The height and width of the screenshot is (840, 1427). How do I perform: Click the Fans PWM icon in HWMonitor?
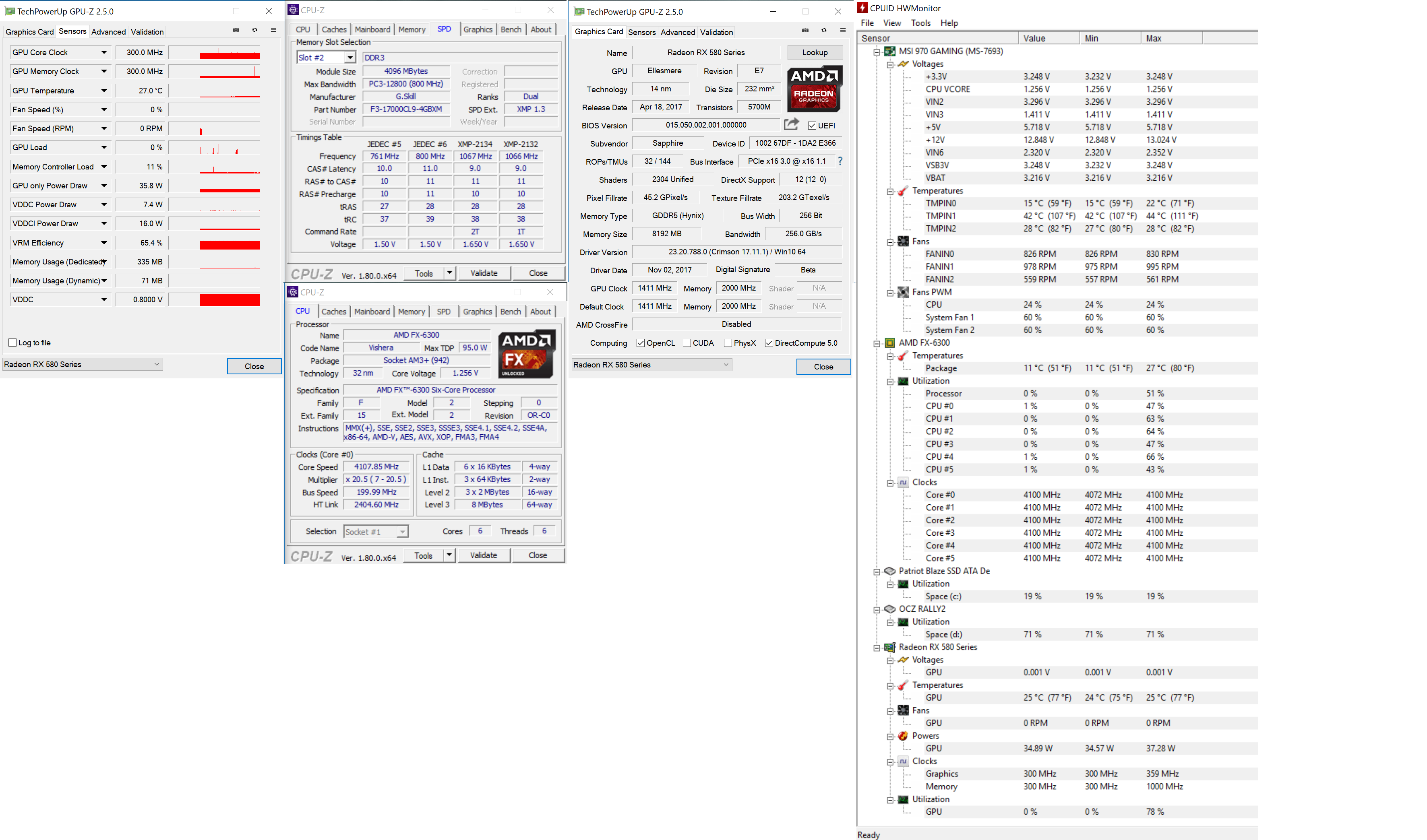903,292
